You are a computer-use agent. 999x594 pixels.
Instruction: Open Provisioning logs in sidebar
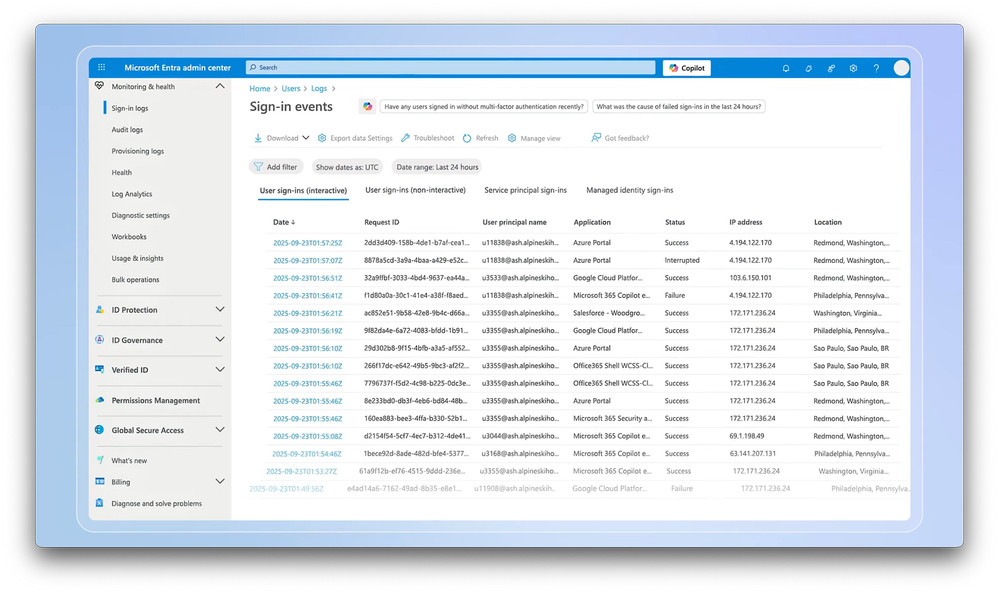tap(138, 151)
